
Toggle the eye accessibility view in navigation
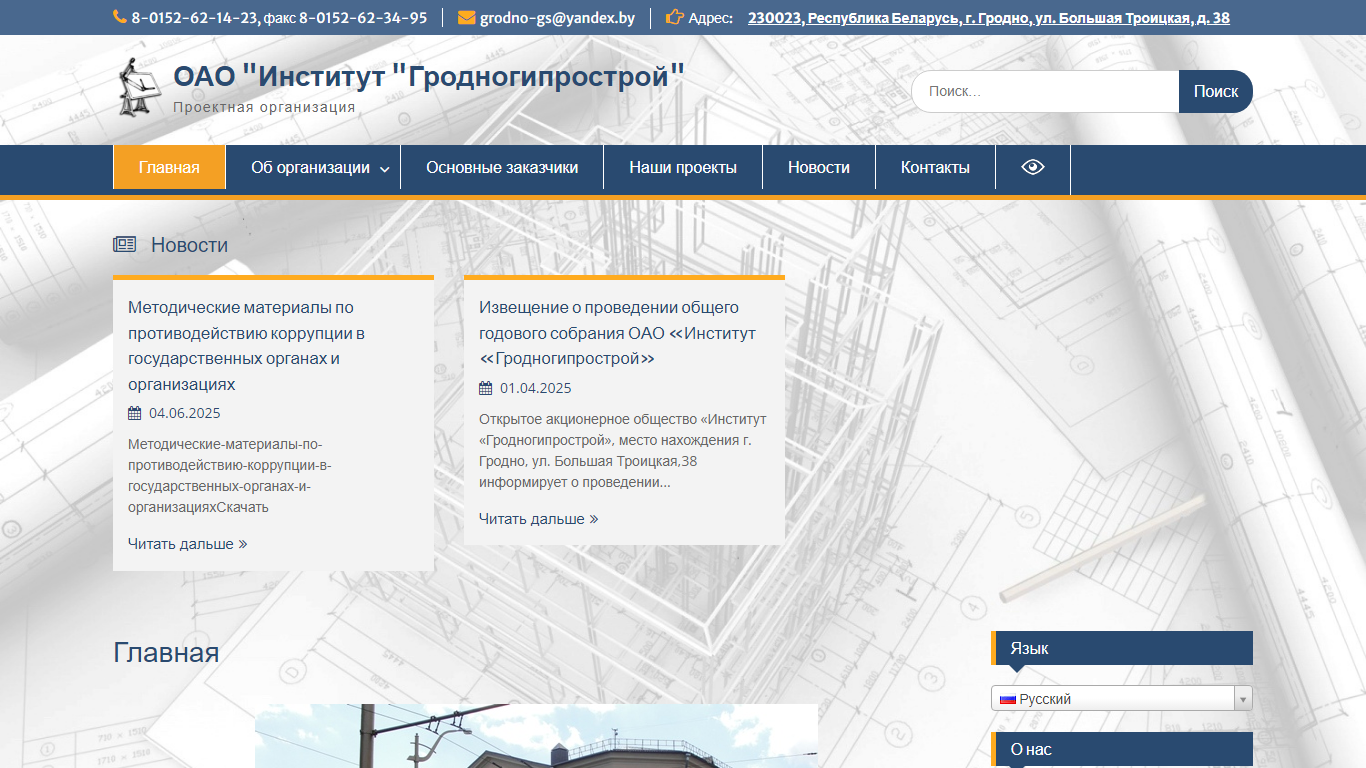coord(1033,167)
